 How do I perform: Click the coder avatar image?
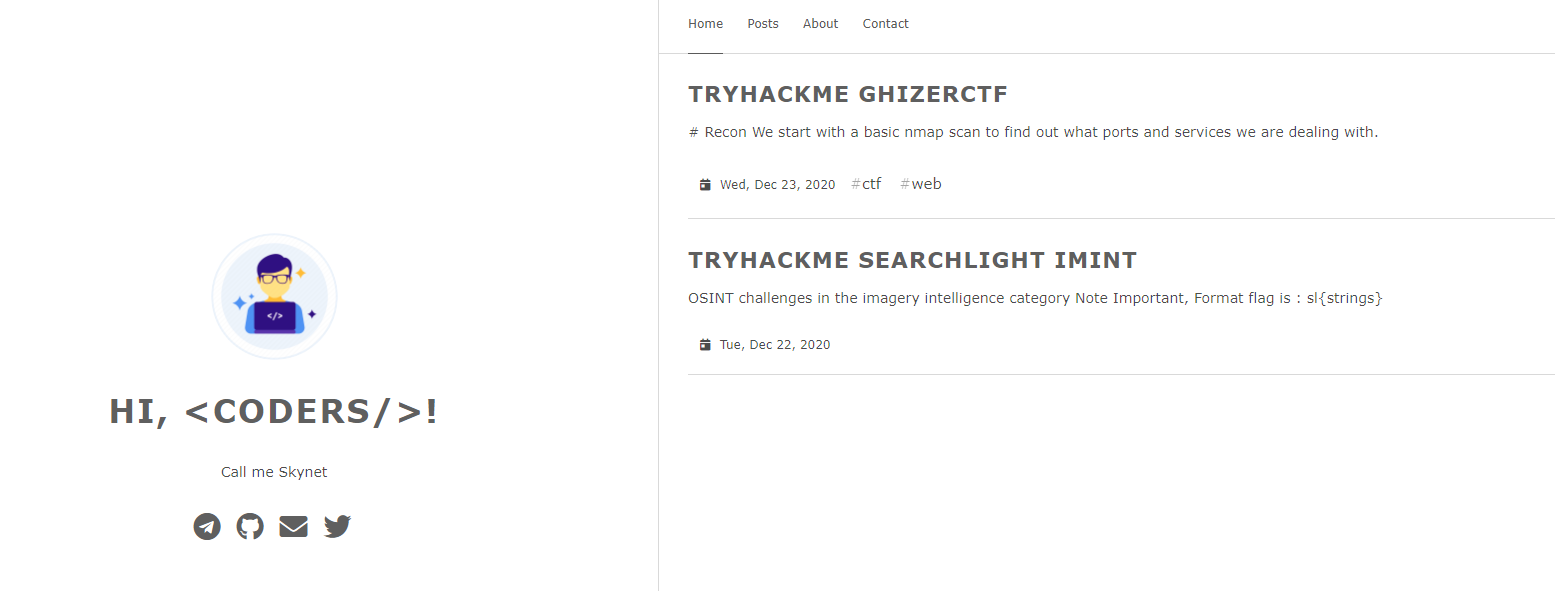274,296
